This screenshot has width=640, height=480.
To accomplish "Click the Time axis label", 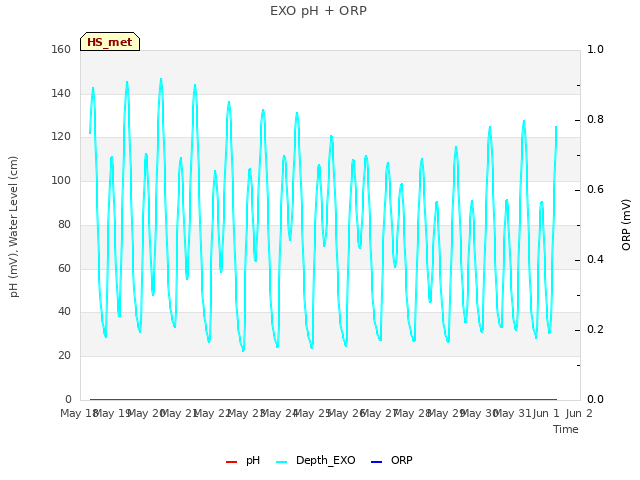I will 566,429.
